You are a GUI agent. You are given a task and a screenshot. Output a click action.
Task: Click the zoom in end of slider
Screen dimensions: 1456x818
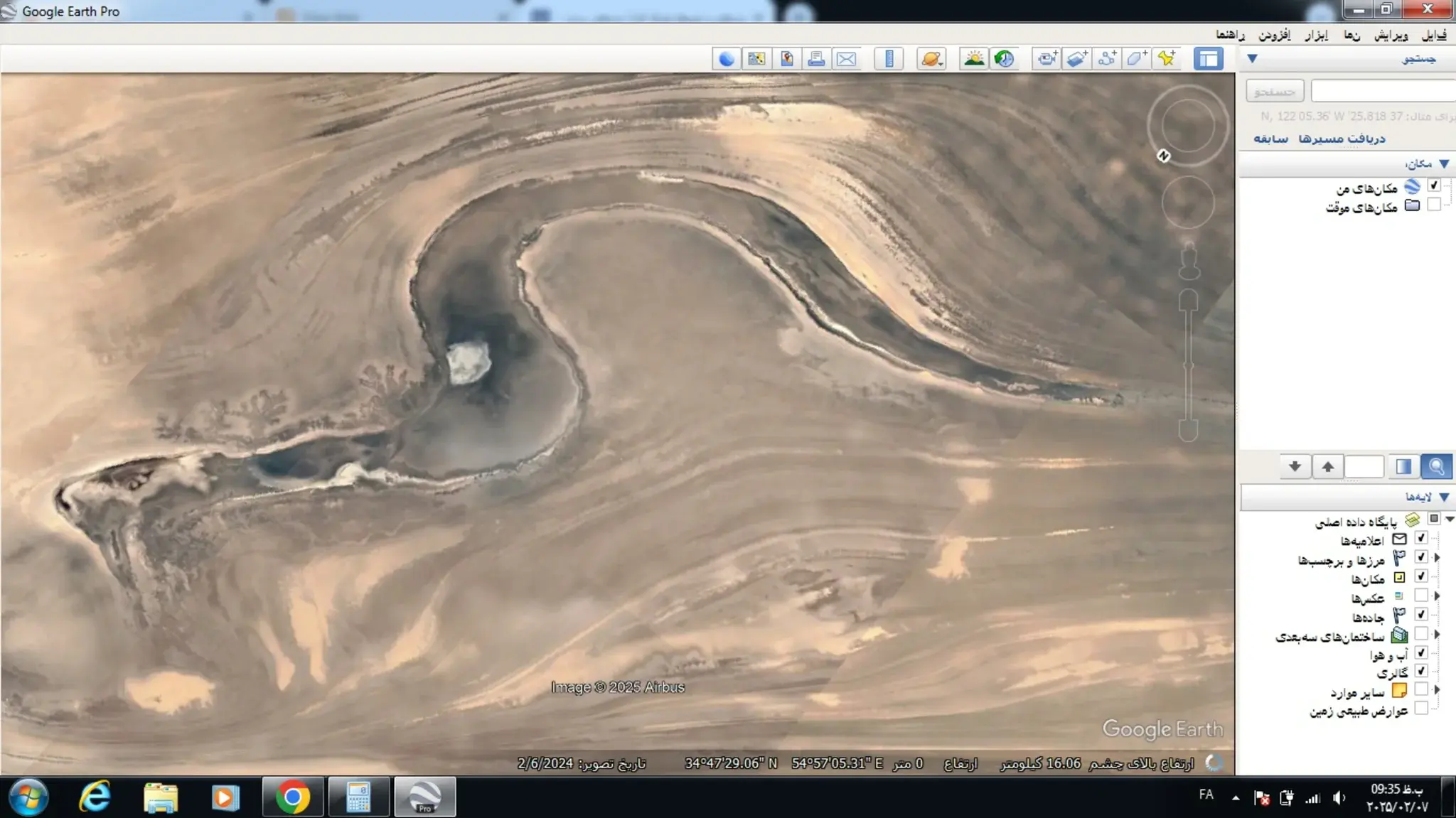(x=1189, y=300)
